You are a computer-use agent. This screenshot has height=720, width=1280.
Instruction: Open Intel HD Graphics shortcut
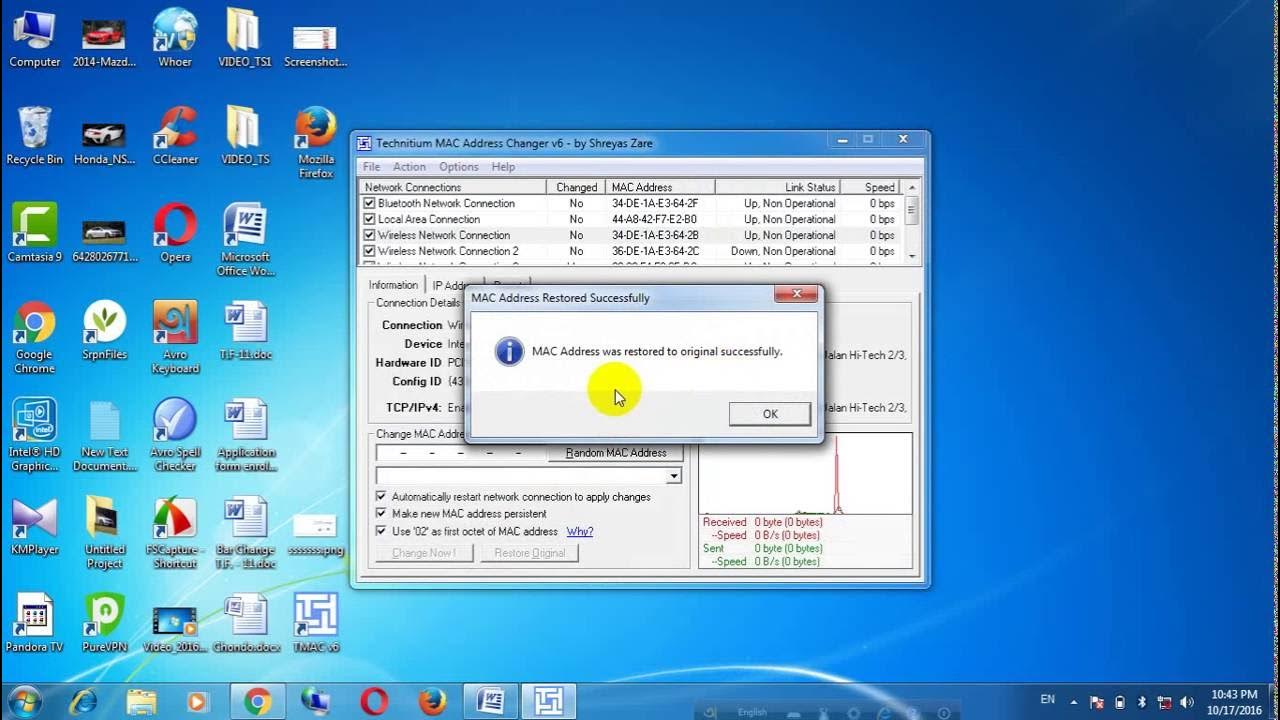point(35,435)
